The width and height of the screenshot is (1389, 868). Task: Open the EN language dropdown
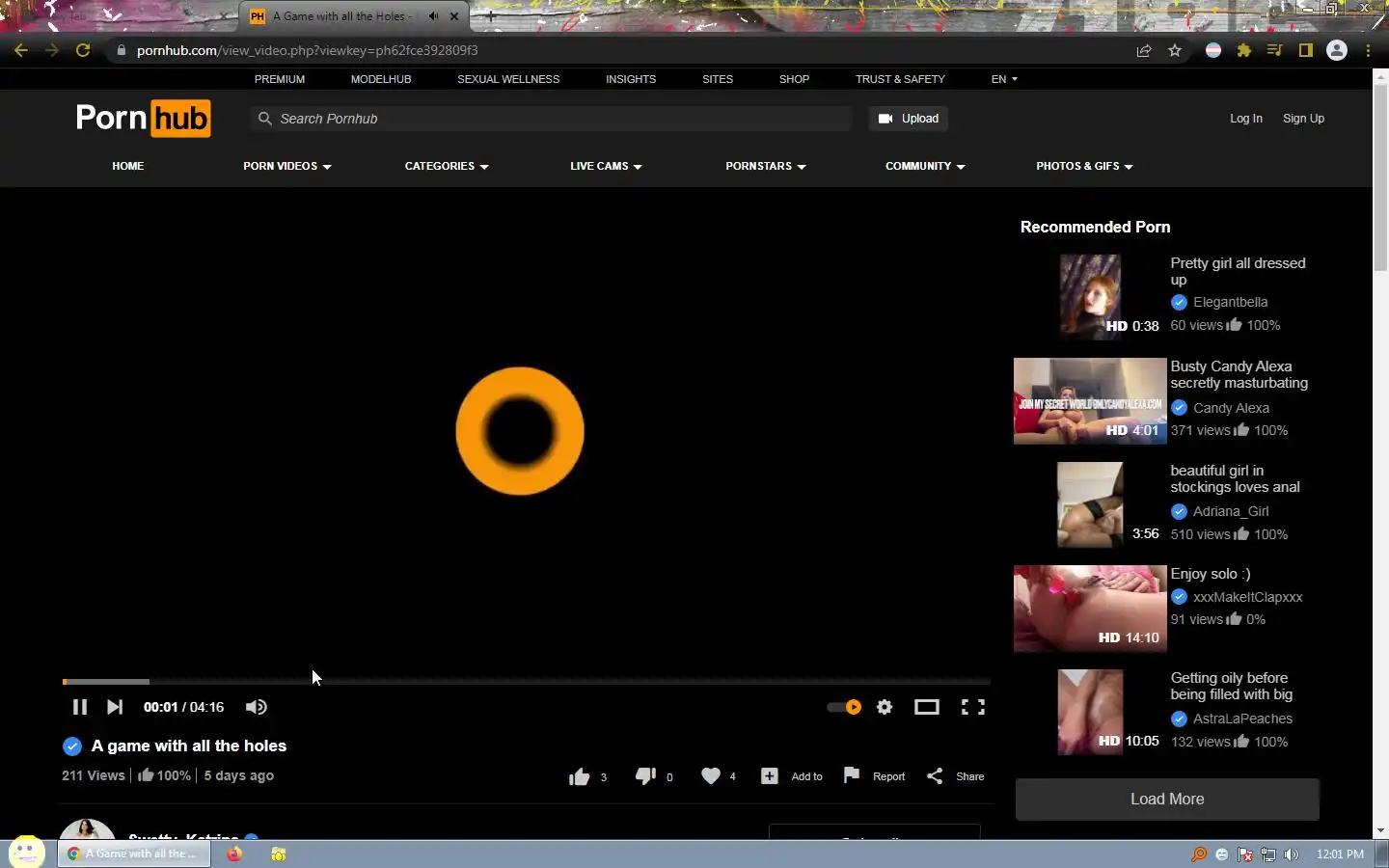point(1004,79)
